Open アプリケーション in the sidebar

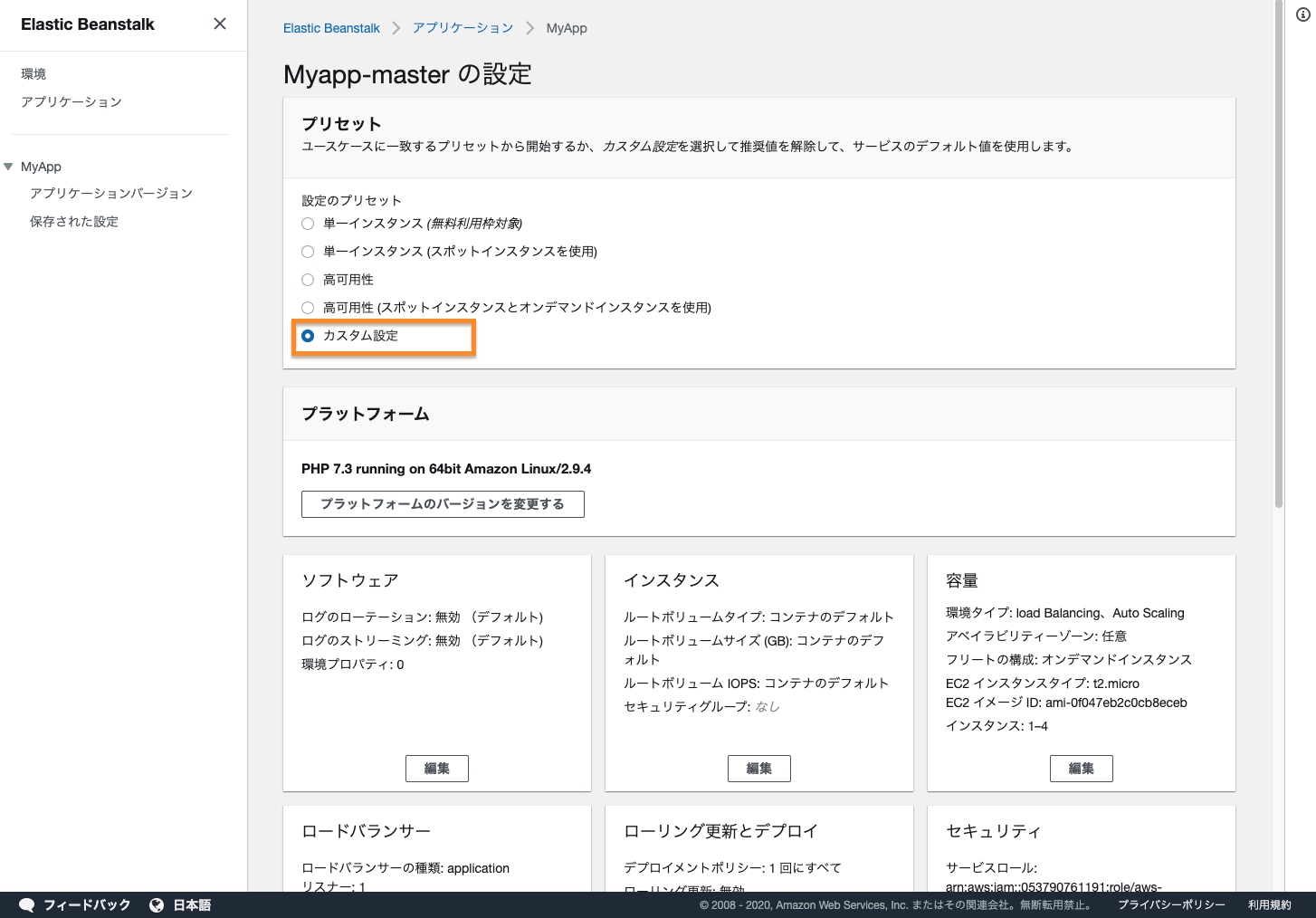pos(71,102)
